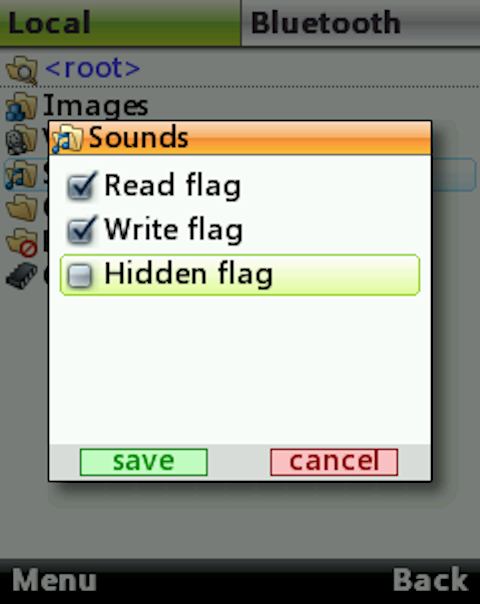Select the memory card chip icon
This screenshot has height=604, width=480.
pyautogui.click(x=22, y=275)
